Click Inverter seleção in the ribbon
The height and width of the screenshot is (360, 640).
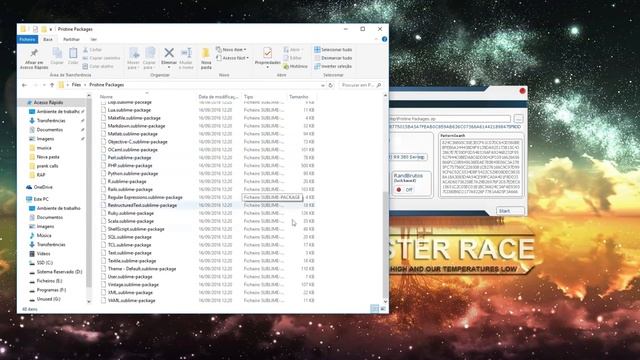[333, 66]
